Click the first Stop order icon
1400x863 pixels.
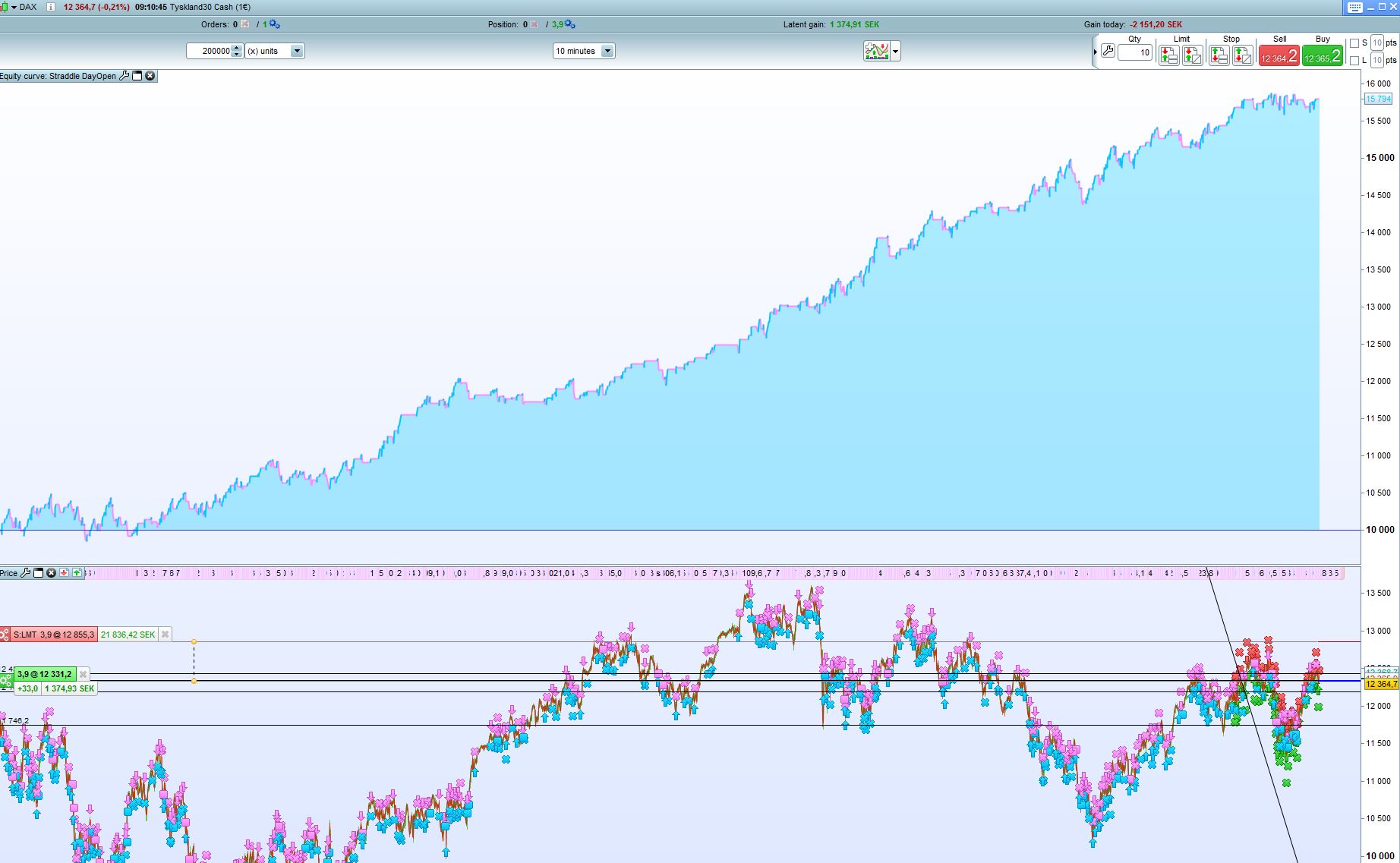click(x=1219, y=55)
